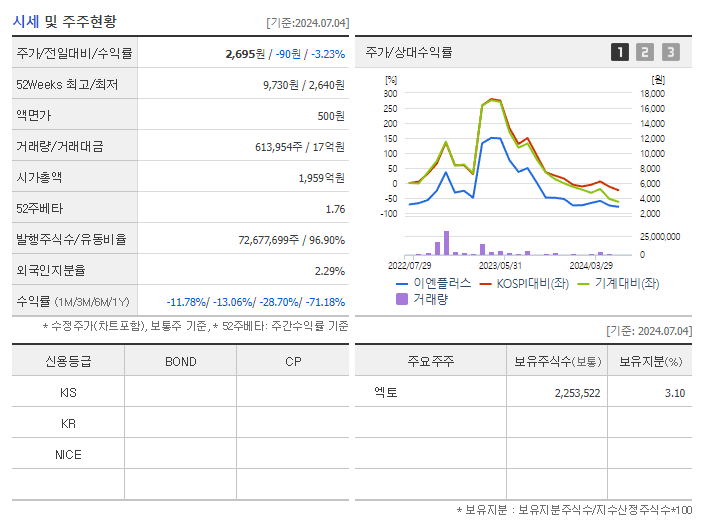Click the KOSPI대비(좌) red legend line
The width and height of the screenshot is (702, 525).
click(485, 284)
